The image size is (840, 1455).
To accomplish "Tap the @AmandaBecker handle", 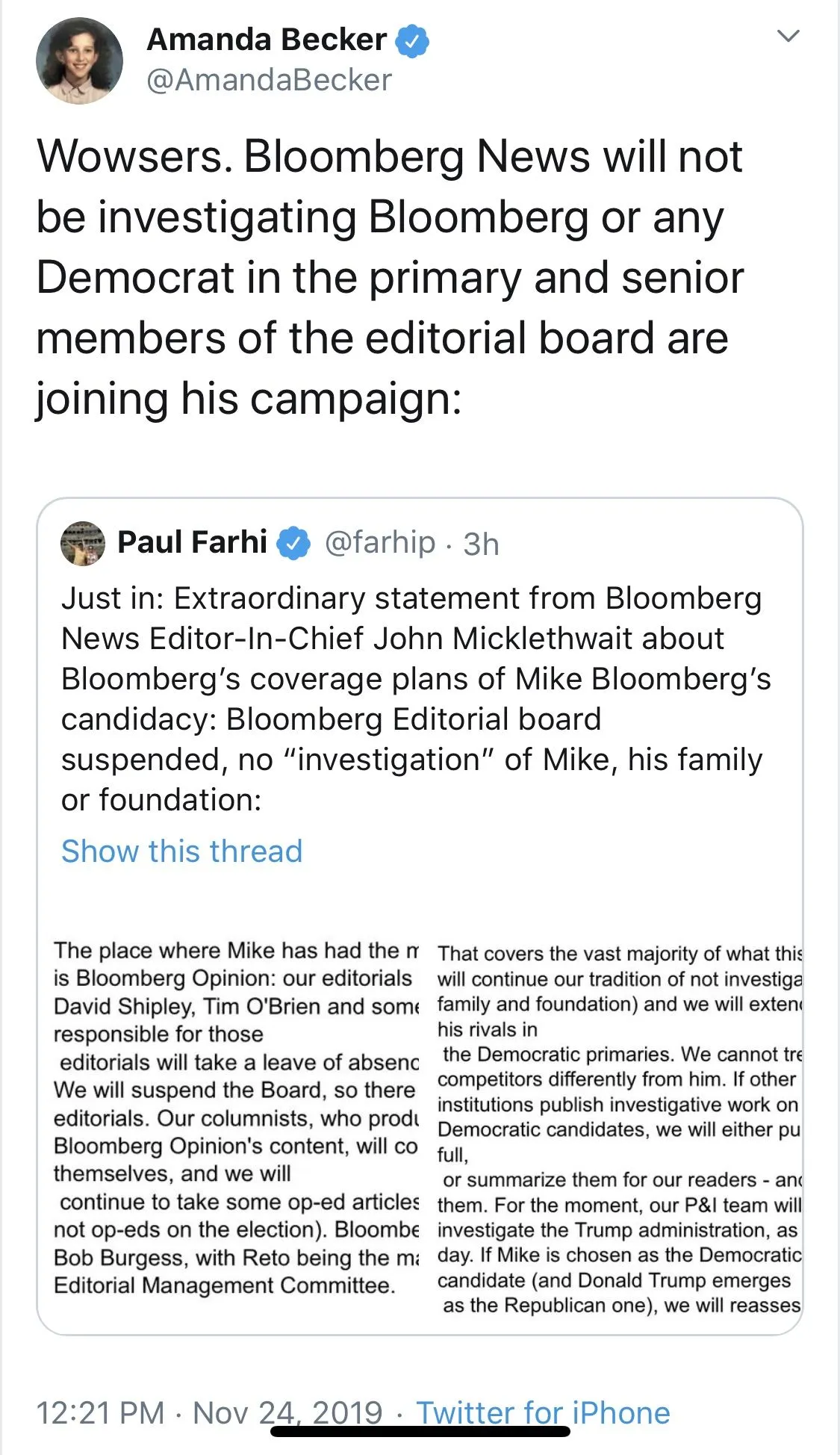I will [x=269, y=80].
